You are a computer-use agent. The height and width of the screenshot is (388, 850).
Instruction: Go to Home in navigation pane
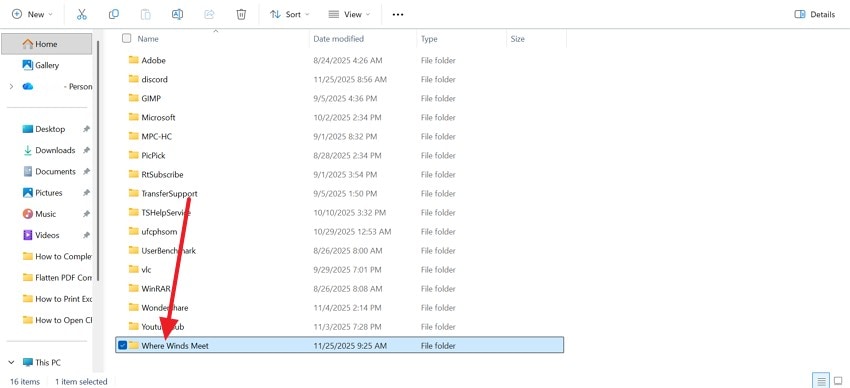pos(47,44)
